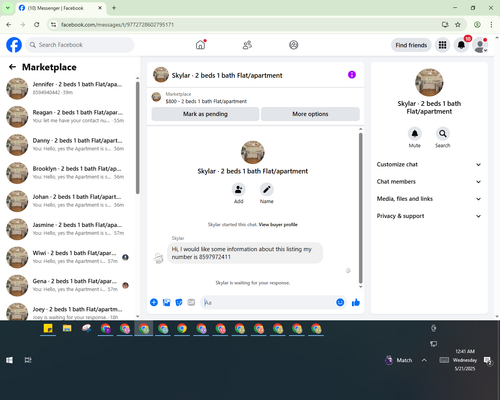Expand Customize chat section
Screen dimensions: 500x400
point(429,164)
